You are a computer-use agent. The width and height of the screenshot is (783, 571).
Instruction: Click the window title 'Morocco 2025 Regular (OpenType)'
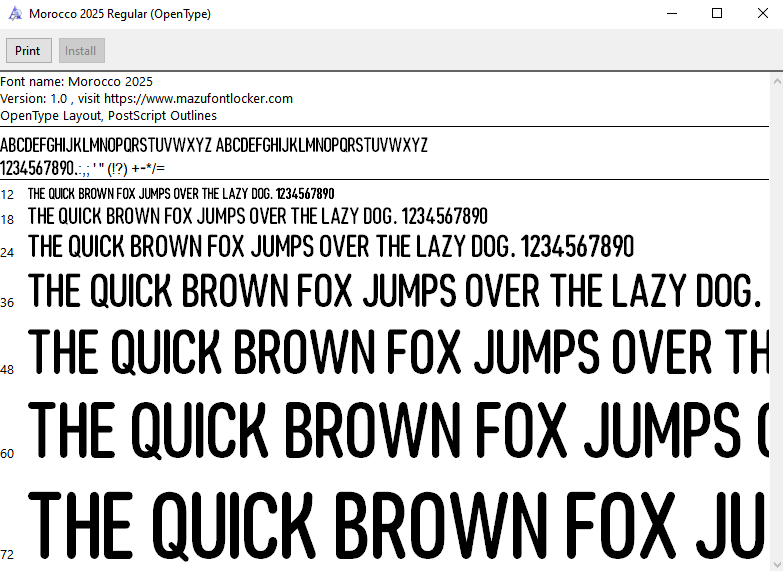120,14
